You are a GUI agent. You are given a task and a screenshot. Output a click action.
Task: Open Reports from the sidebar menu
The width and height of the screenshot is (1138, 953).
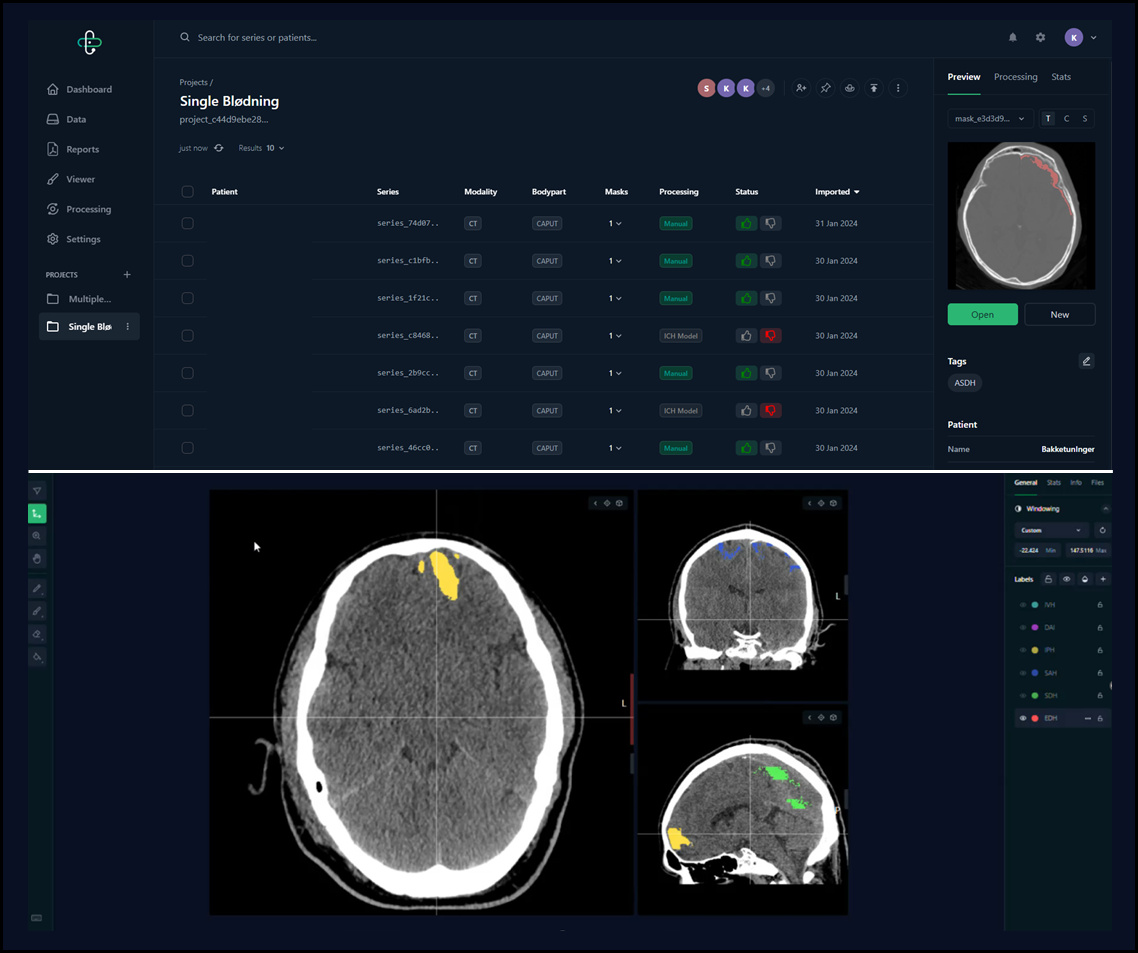pyautogui.click(x=82, y=149)
